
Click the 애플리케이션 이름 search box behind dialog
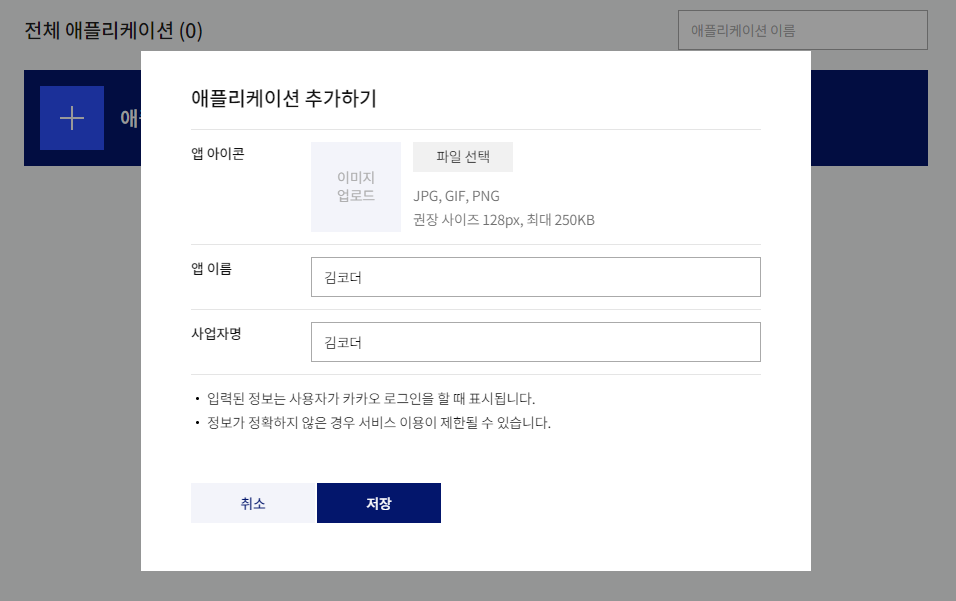(x=802, y=30)
